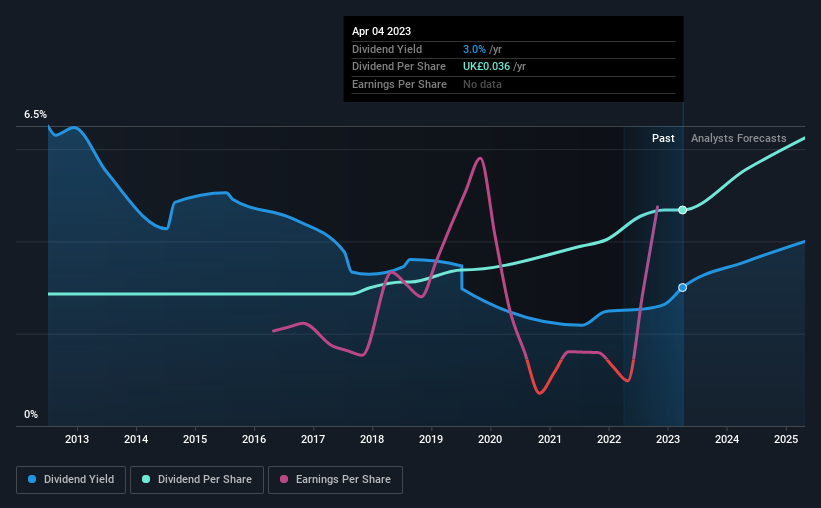This screenshot has height=508, width=821.
Task: Click the UK£0.036 dividend per share value
Action: 486,67
